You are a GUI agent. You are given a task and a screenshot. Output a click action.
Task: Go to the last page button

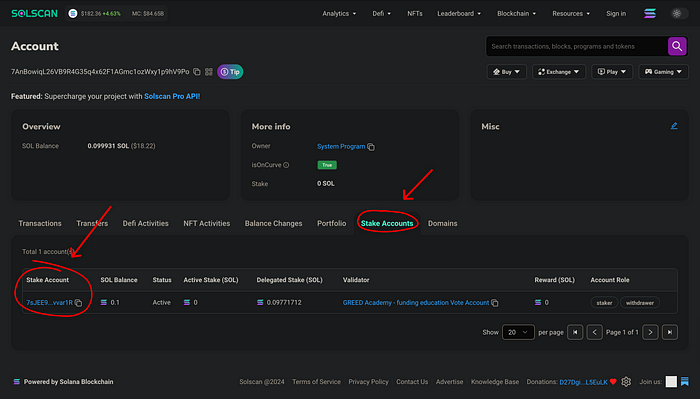coord(670,332)
